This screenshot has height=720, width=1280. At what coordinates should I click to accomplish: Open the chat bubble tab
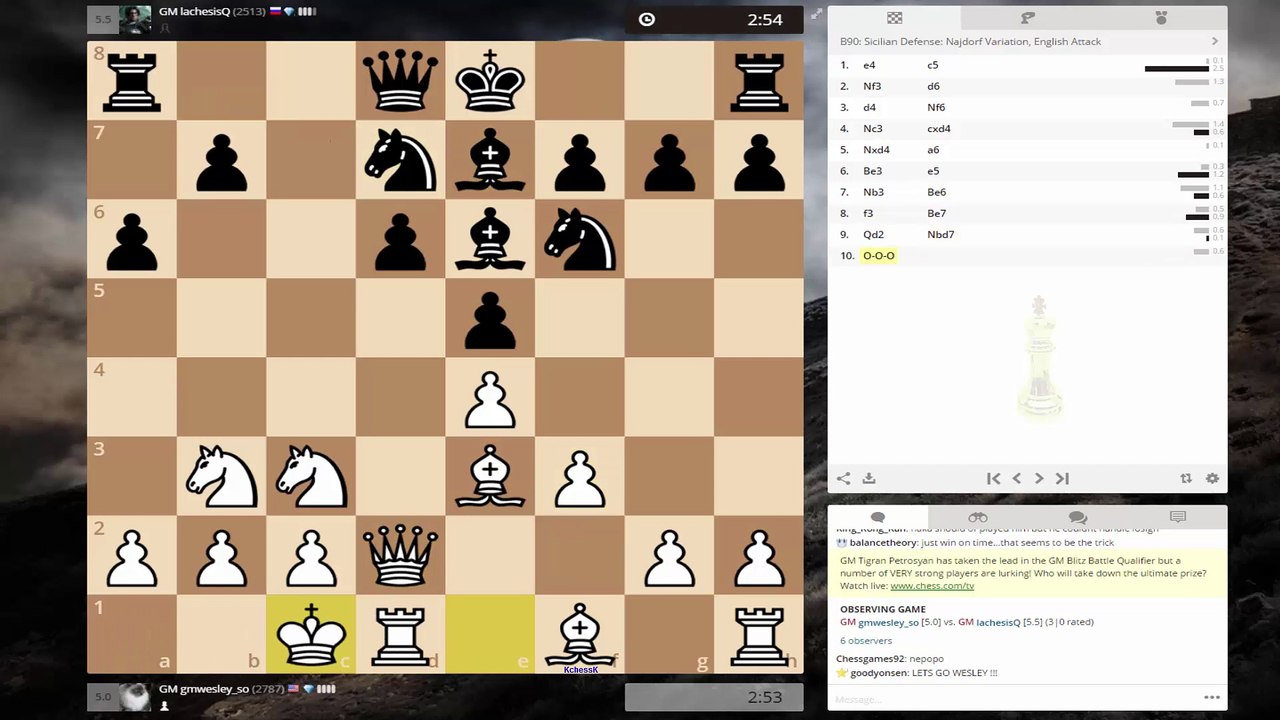point(878,517)
